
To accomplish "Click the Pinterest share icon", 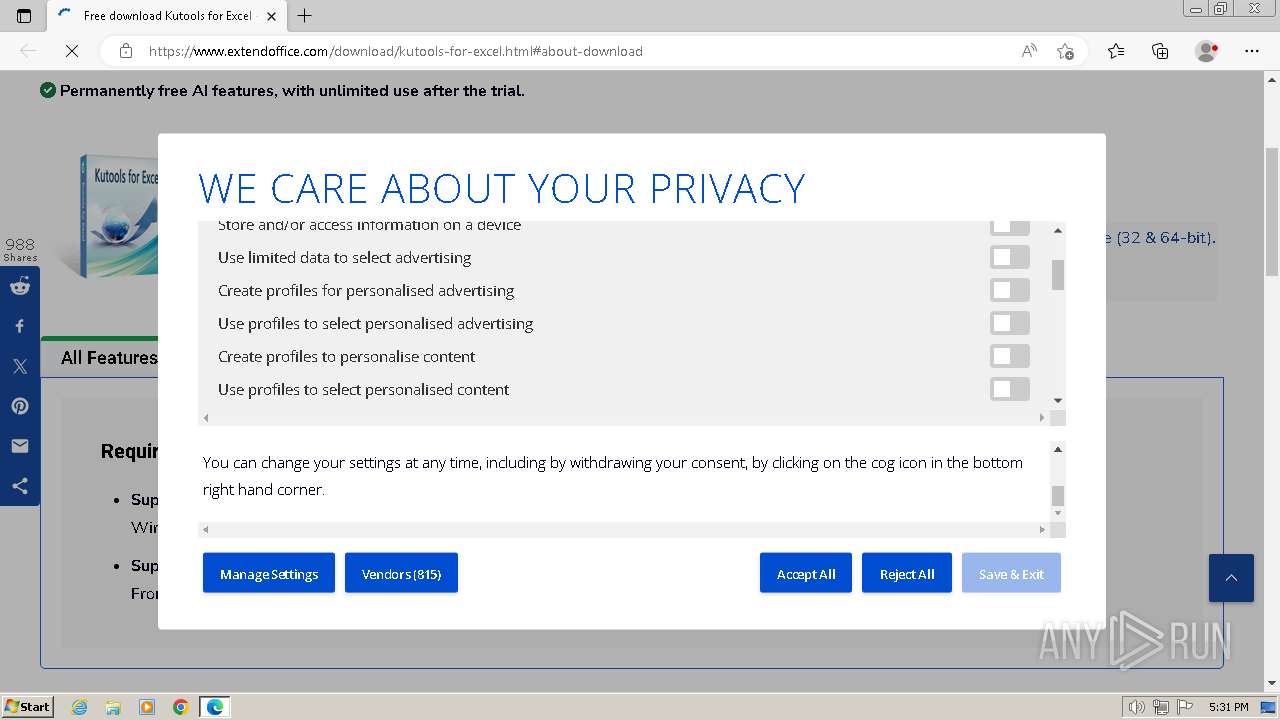I will click(20, 406).
